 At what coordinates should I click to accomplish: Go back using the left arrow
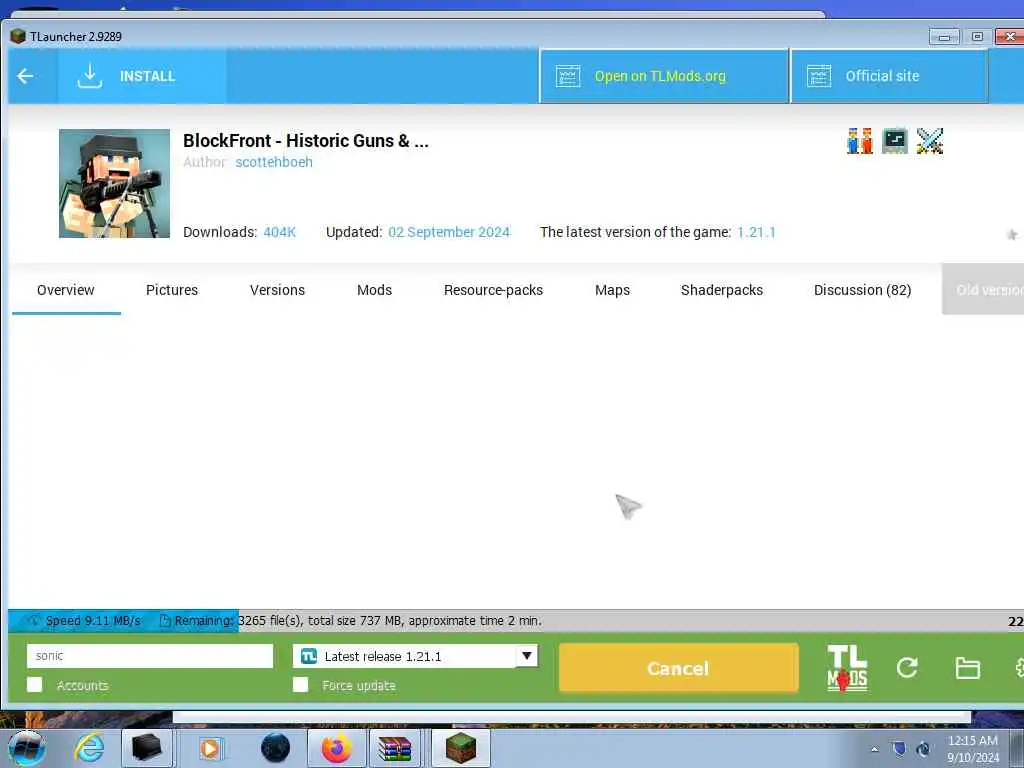(25, 76)
